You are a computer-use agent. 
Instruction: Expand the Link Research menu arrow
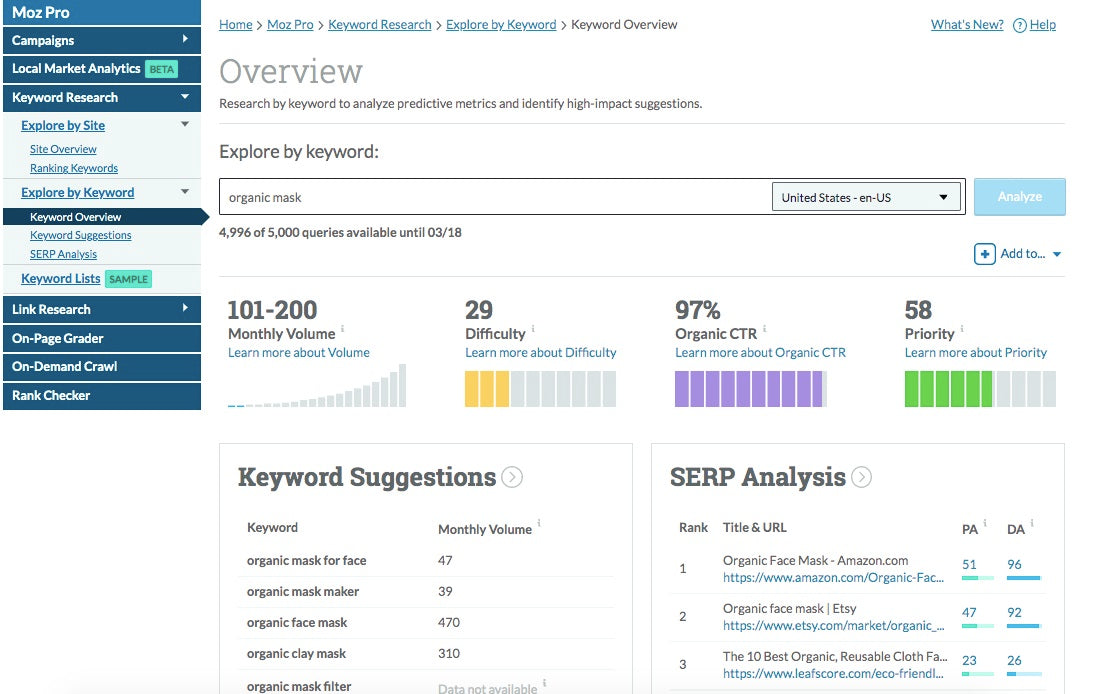pos(185,308)
